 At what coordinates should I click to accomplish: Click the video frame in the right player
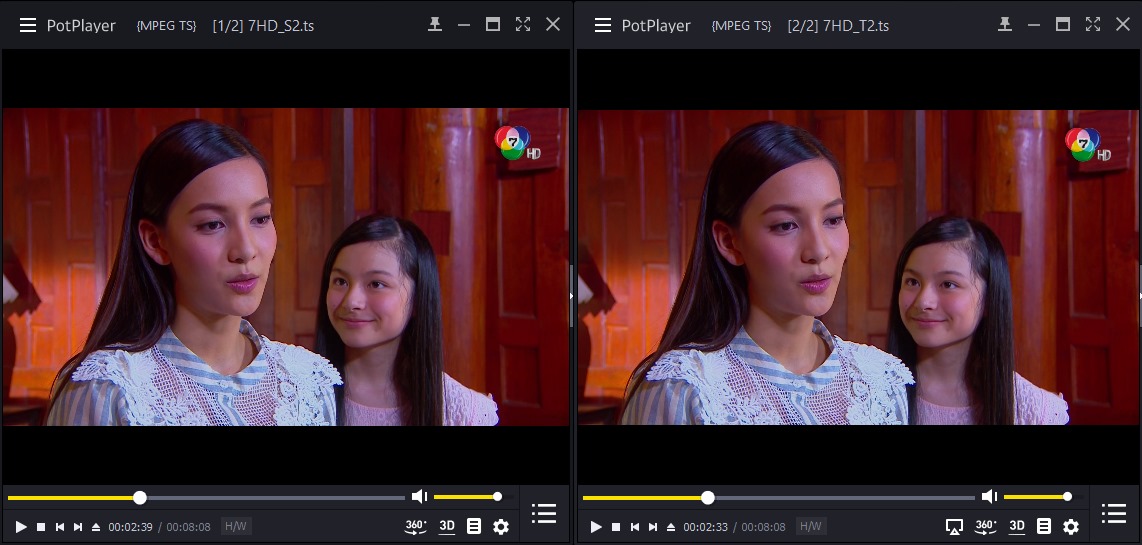(858, 267)
